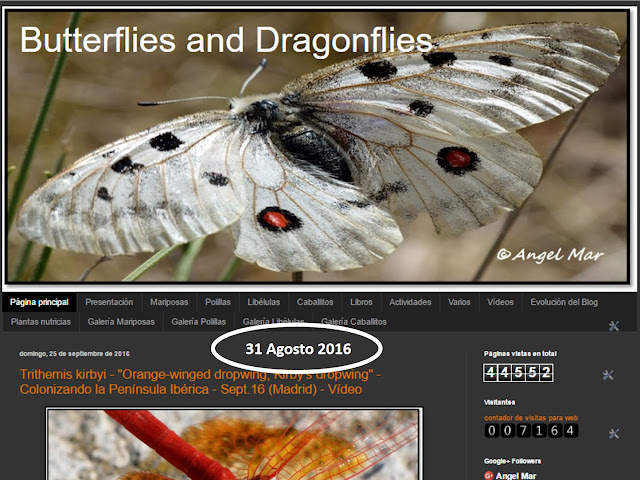Select the Polillas tab
This screenshot has width=640, height=480.
tap(218, 302)
